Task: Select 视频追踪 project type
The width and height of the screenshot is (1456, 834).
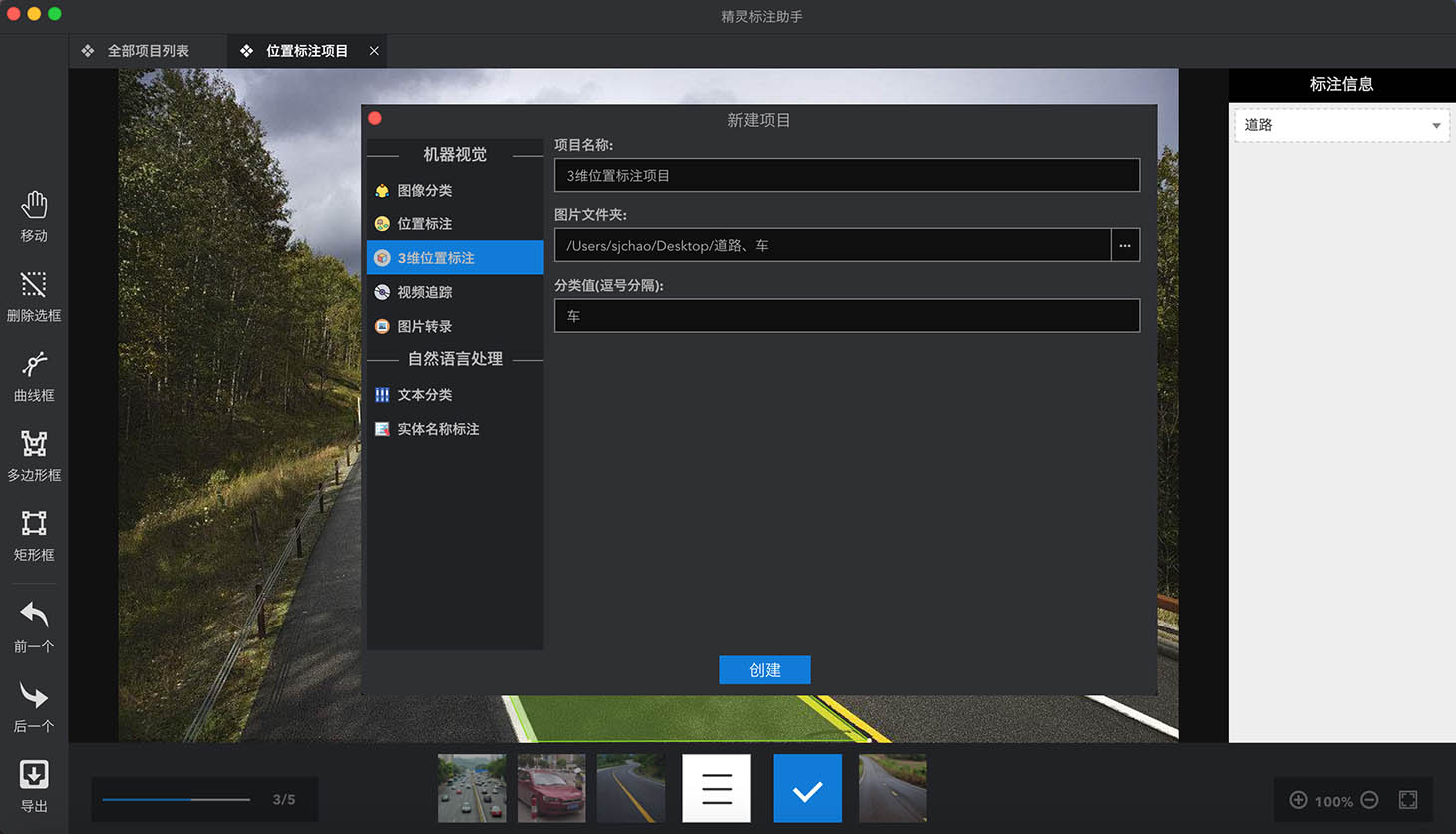Action: [425, 292]
